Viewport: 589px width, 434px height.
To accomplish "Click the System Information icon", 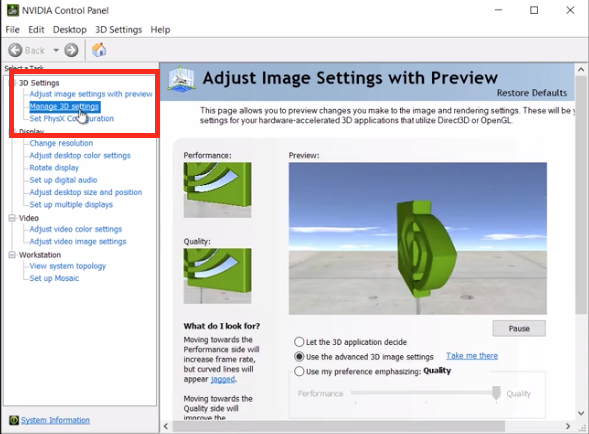I will 14,420.
